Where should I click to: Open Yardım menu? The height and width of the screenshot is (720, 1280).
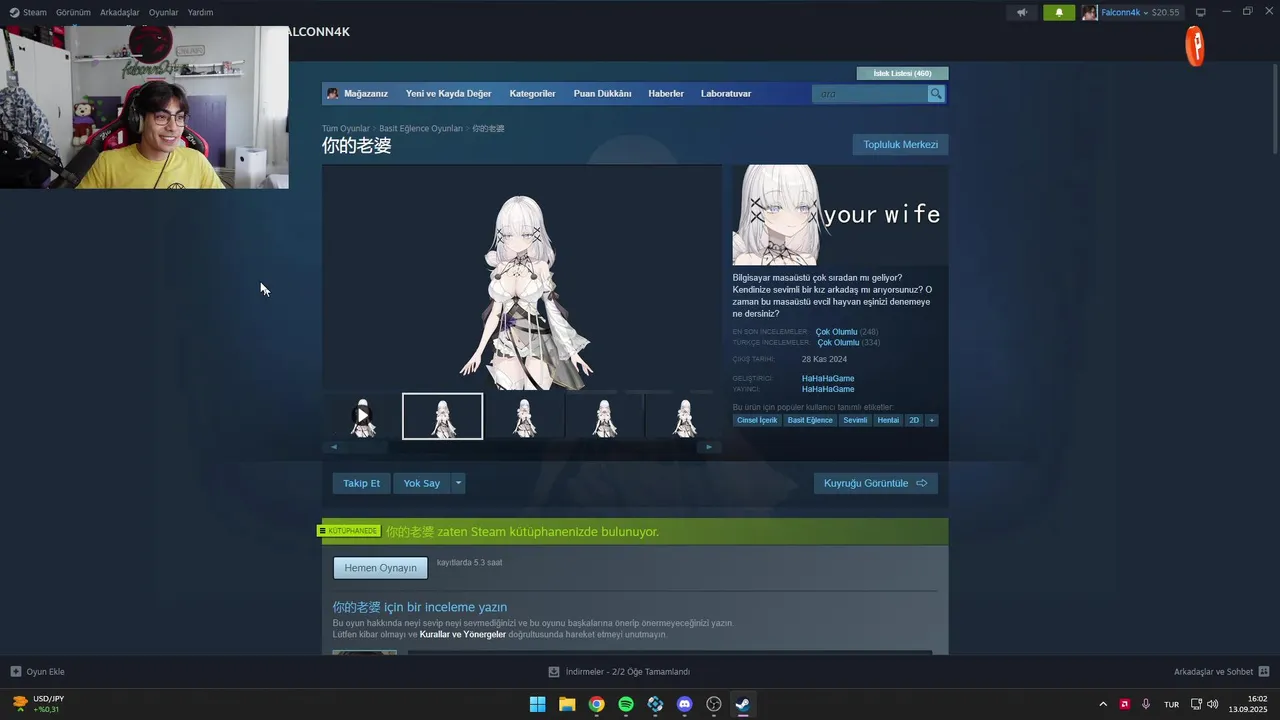point(200,12)
